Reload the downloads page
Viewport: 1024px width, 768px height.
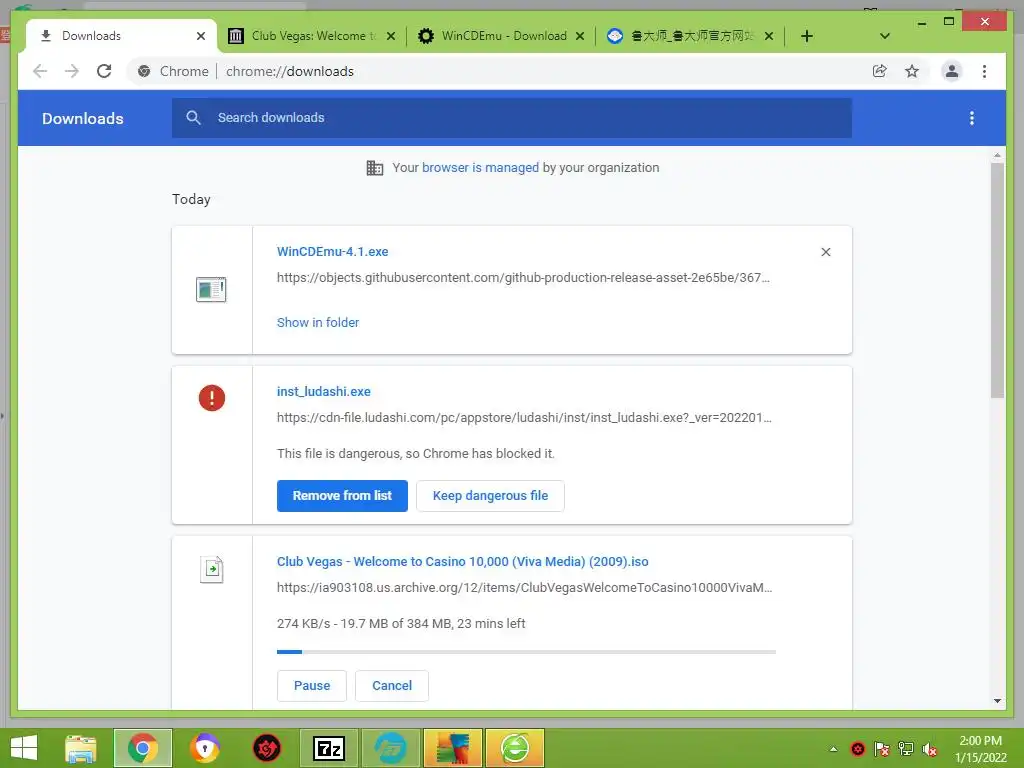tap(104, 71)
